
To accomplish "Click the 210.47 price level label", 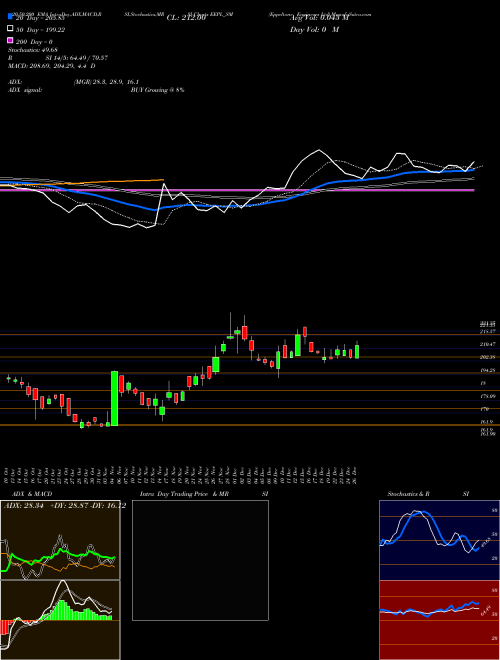I will (488, 344).
